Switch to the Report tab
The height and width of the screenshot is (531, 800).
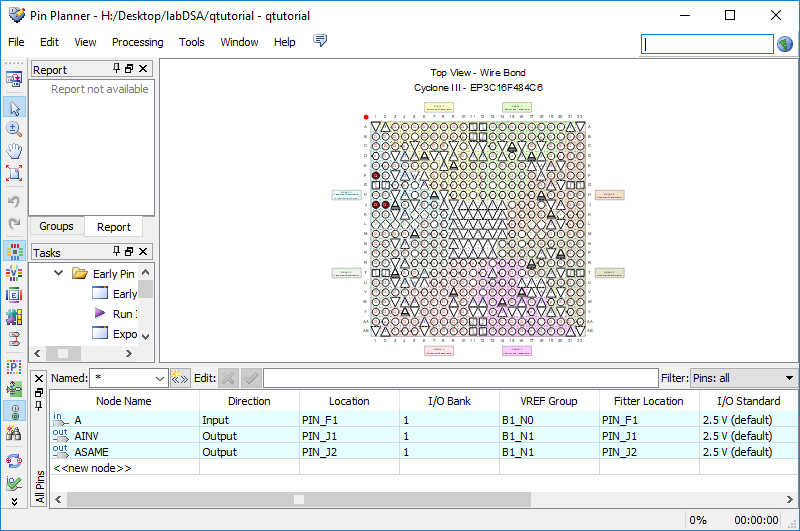pyautogui.click(x=114, y=227)
